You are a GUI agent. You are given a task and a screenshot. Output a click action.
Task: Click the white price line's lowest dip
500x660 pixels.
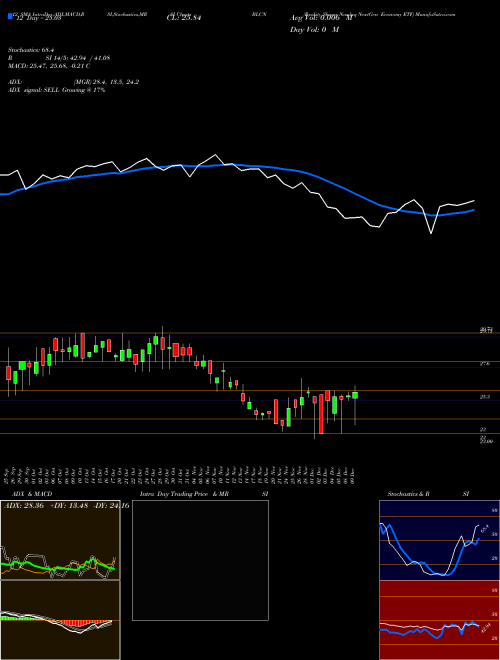pyautogui.click(x=431, y=233)
